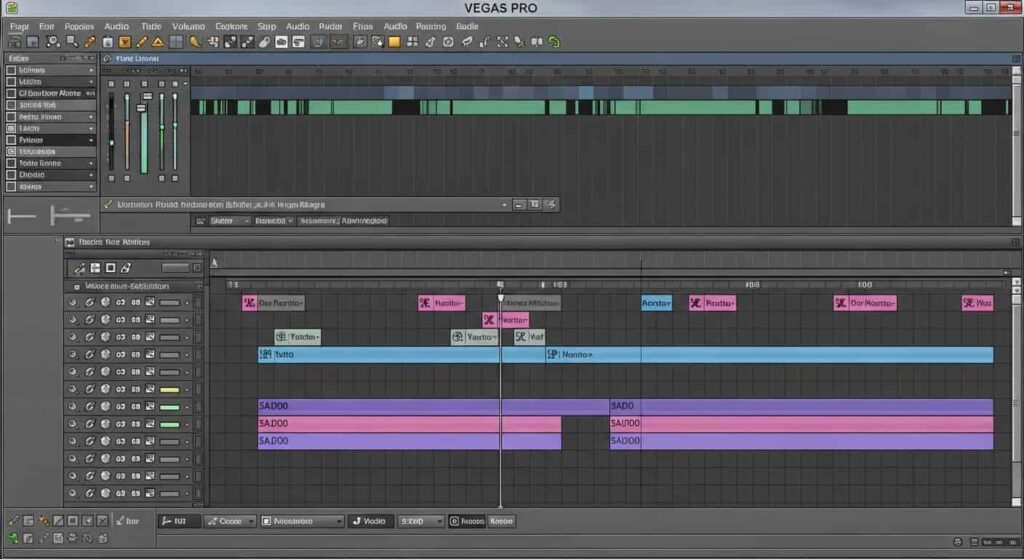
Task: Open the Bodle menu
Action: [467, 26]
